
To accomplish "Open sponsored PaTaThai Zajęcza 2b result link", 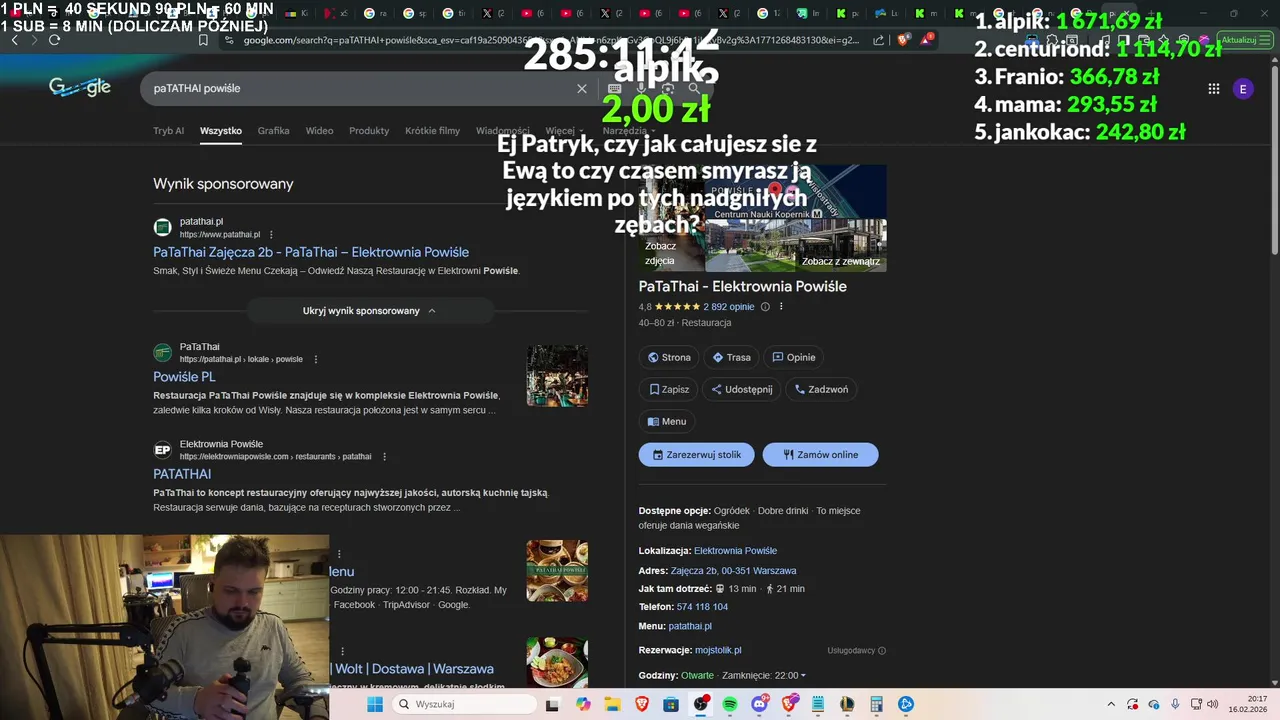I will (311, 252).
